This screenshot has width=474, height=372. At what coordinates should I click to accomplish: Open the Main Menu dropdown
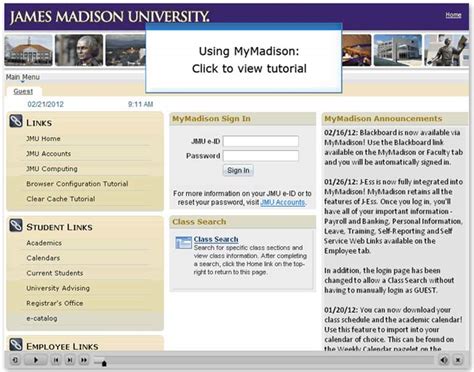pyautogui.click(x=22, y=77)
